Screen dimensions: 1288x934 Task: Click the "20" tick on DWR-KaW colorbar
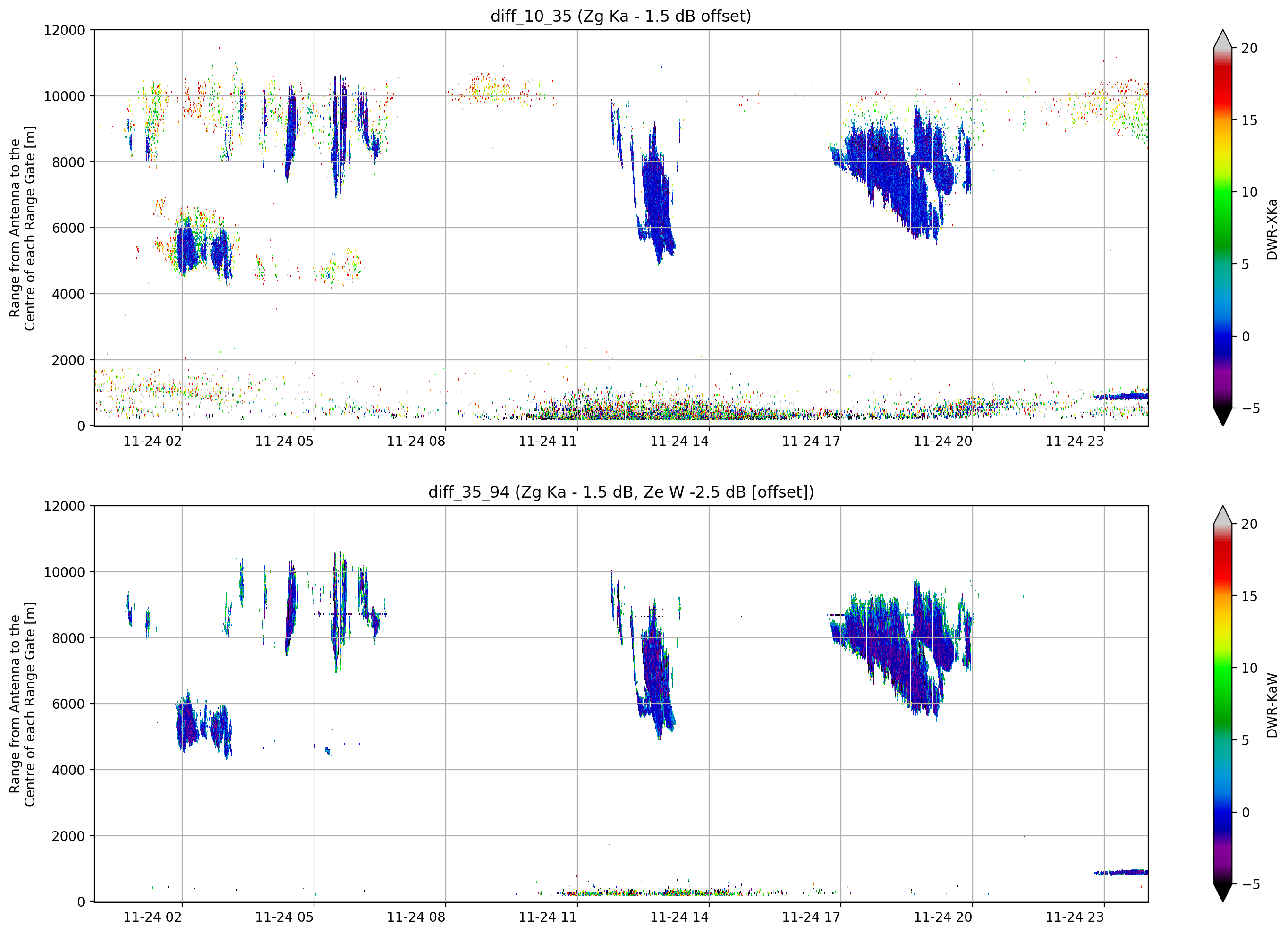(x=1249, y=525)
